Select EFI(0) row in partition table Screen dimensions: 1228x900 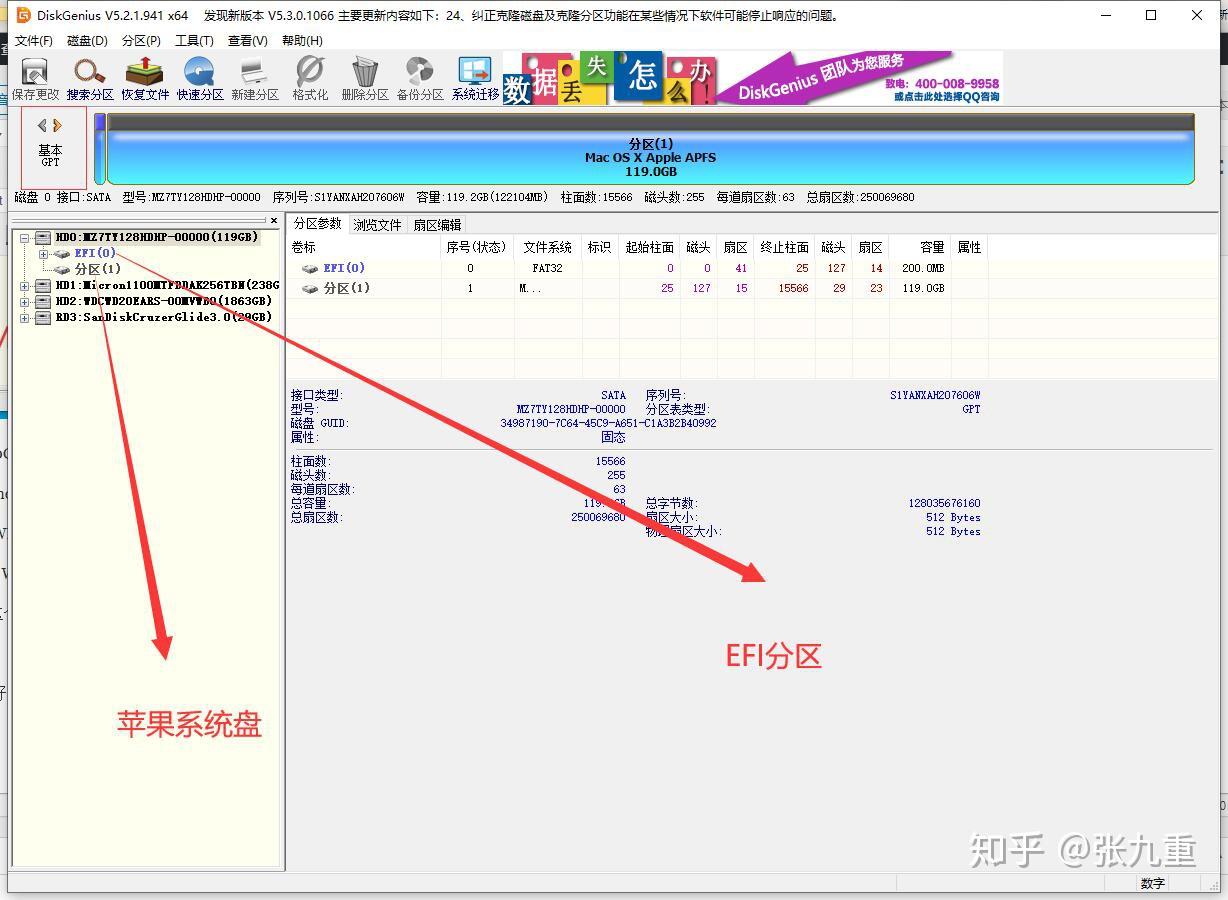point(636,268)
